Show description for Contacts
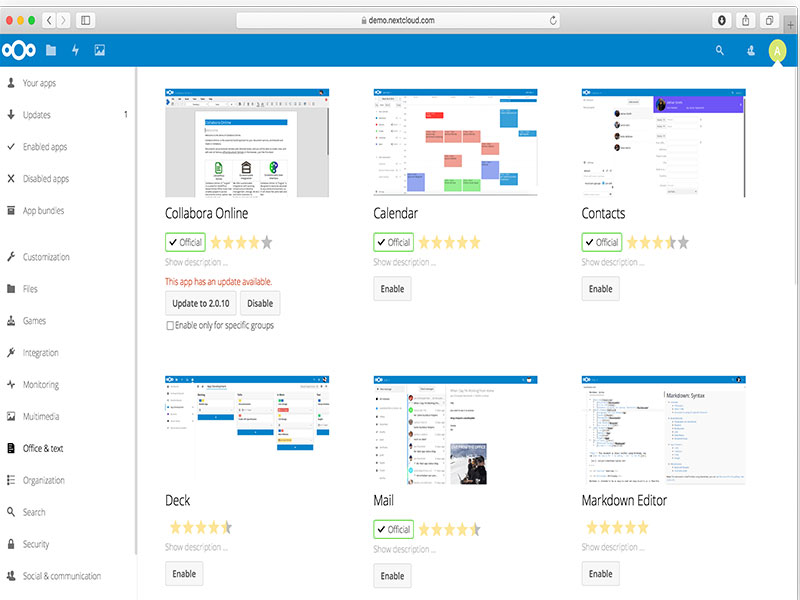 click(613, 262)
